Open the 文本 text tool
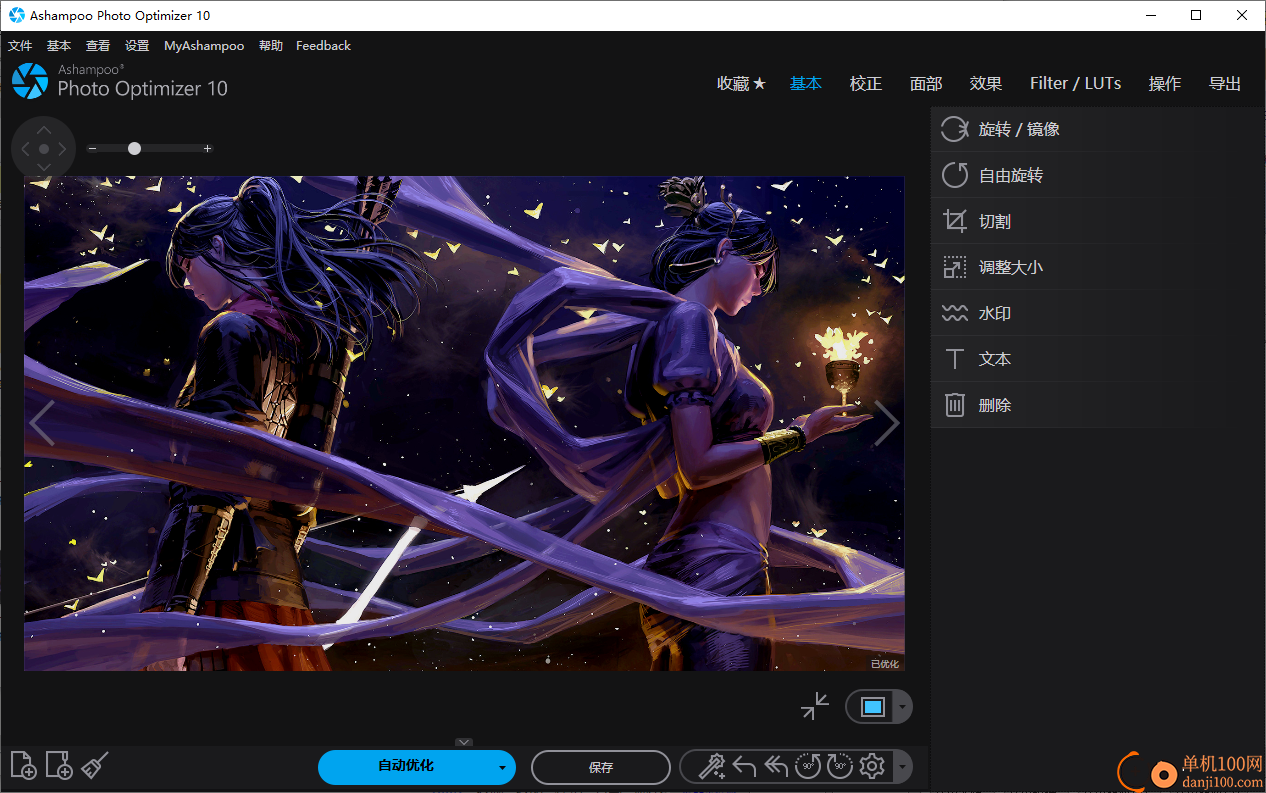Viewport: 1266px width, 793px height. tap(1098, 359)
